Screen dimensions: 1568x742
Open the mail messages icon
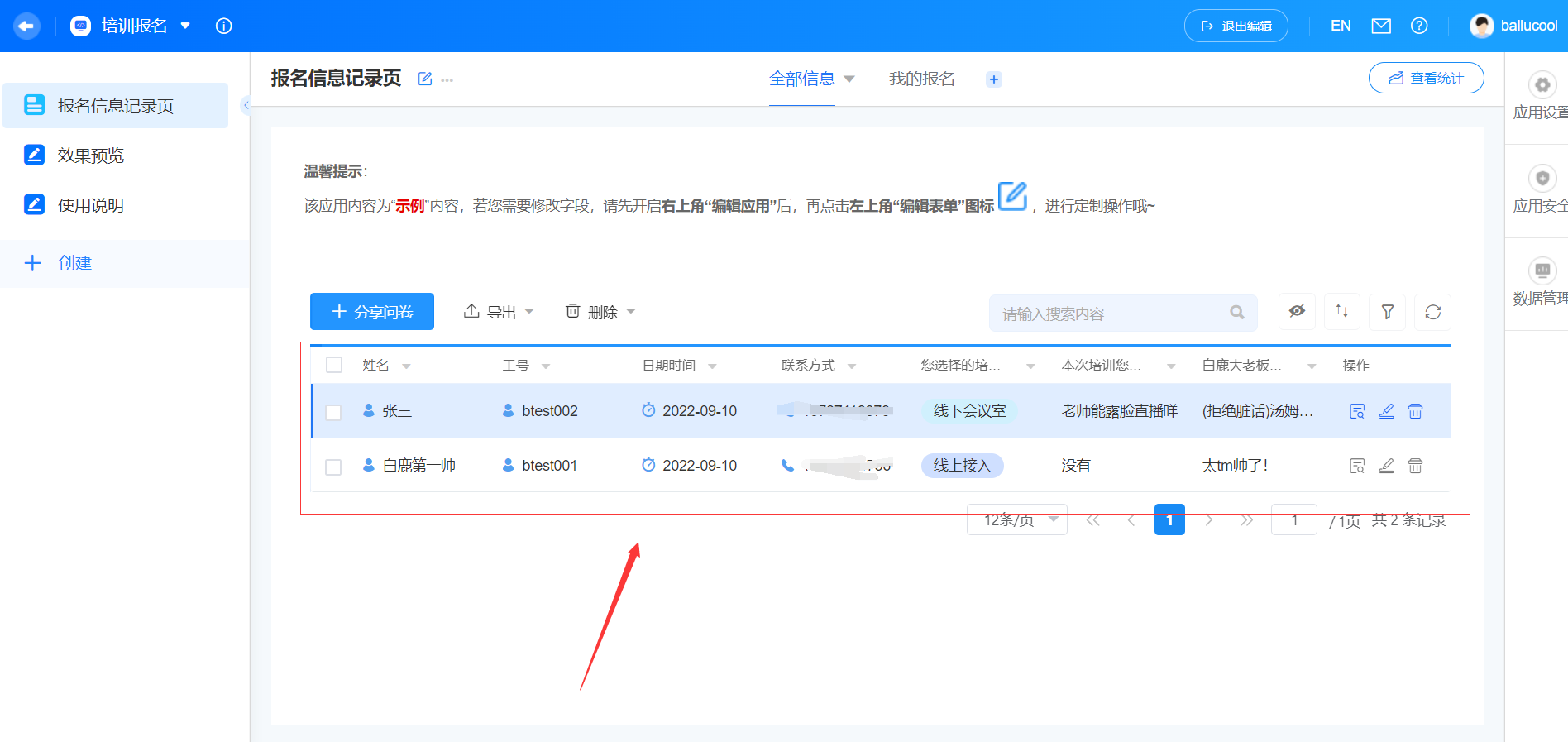tap(1381, 26)
